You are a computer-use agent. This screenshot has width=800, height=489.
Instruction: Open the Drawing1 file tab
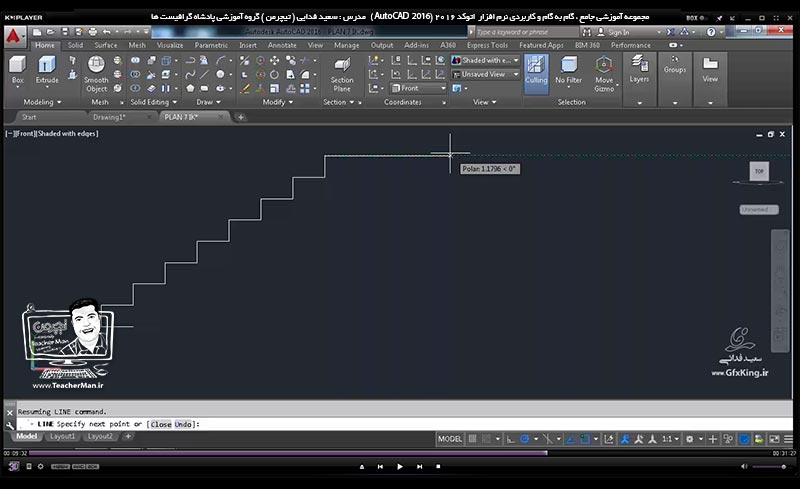coord(109,117)
